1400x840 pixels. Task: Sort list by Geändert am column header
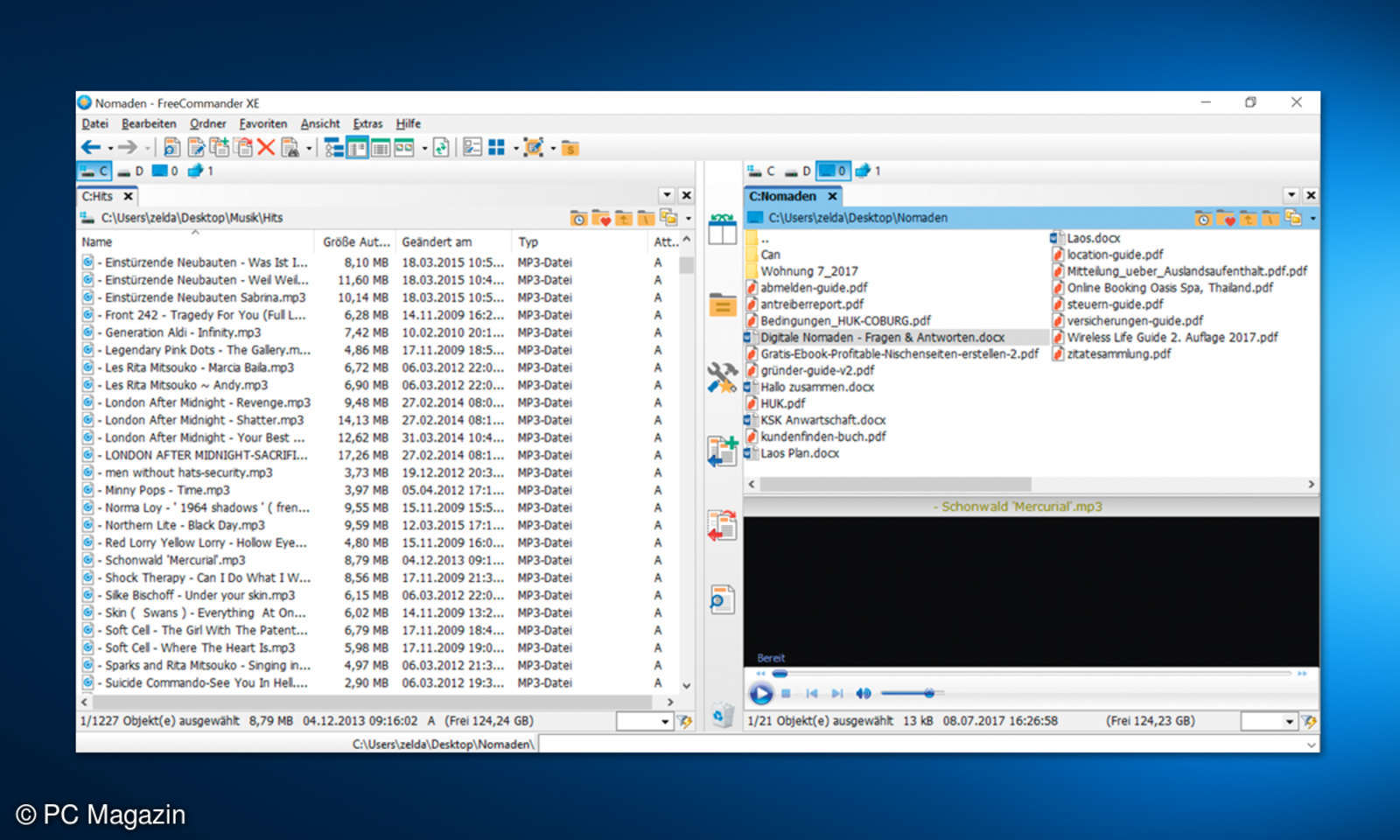tap(437, 242)
